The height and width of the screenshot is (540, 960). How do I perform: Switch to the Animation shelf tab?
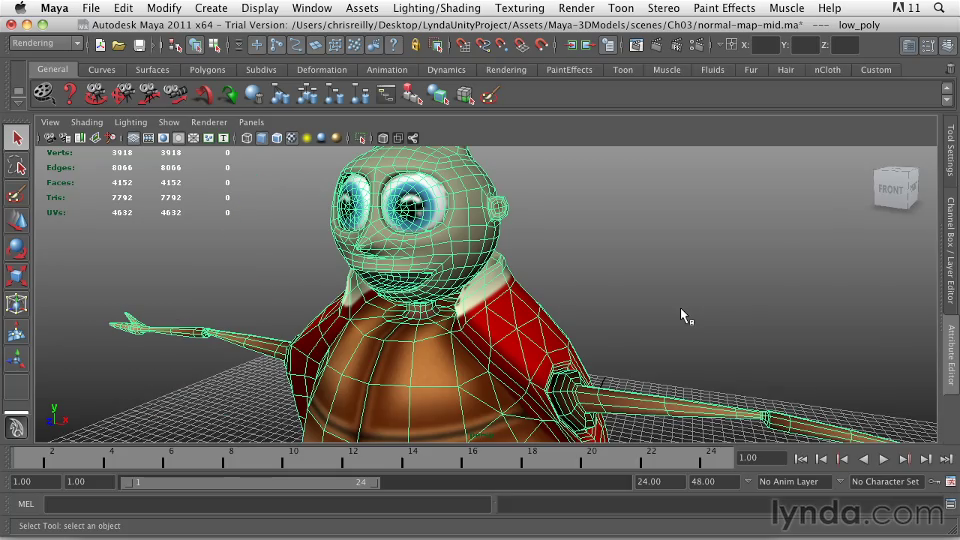tap(387, 70)
